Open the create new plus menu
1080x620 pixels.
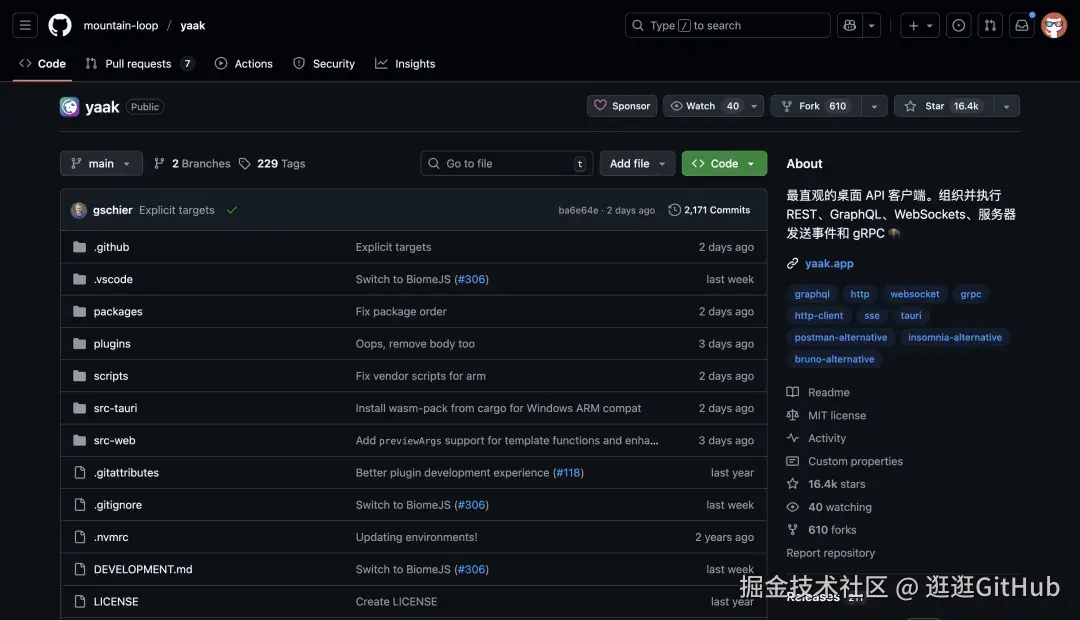click(920, 25)
